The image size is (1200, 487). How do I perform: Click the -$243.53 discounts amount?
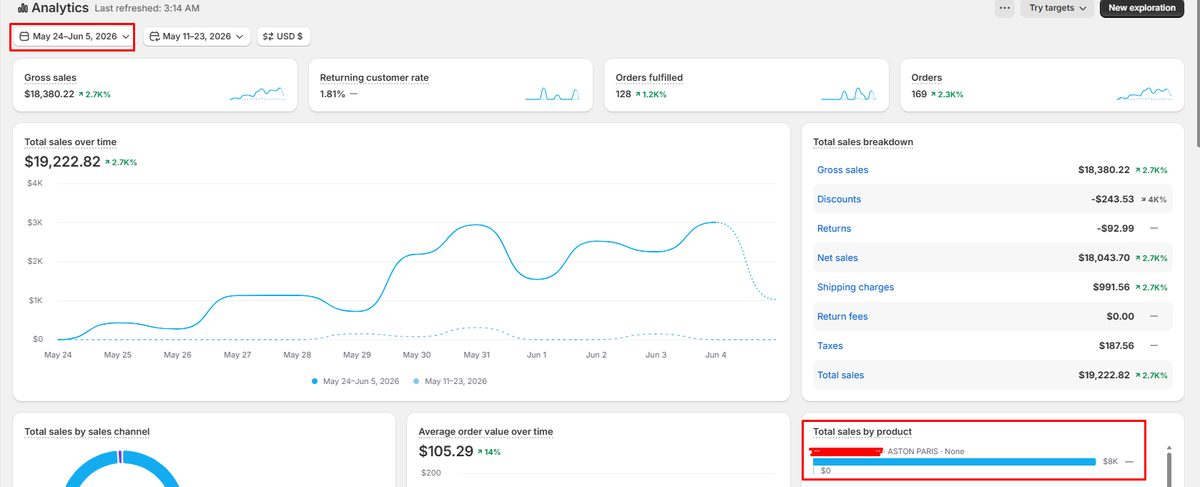(1113, 199)
